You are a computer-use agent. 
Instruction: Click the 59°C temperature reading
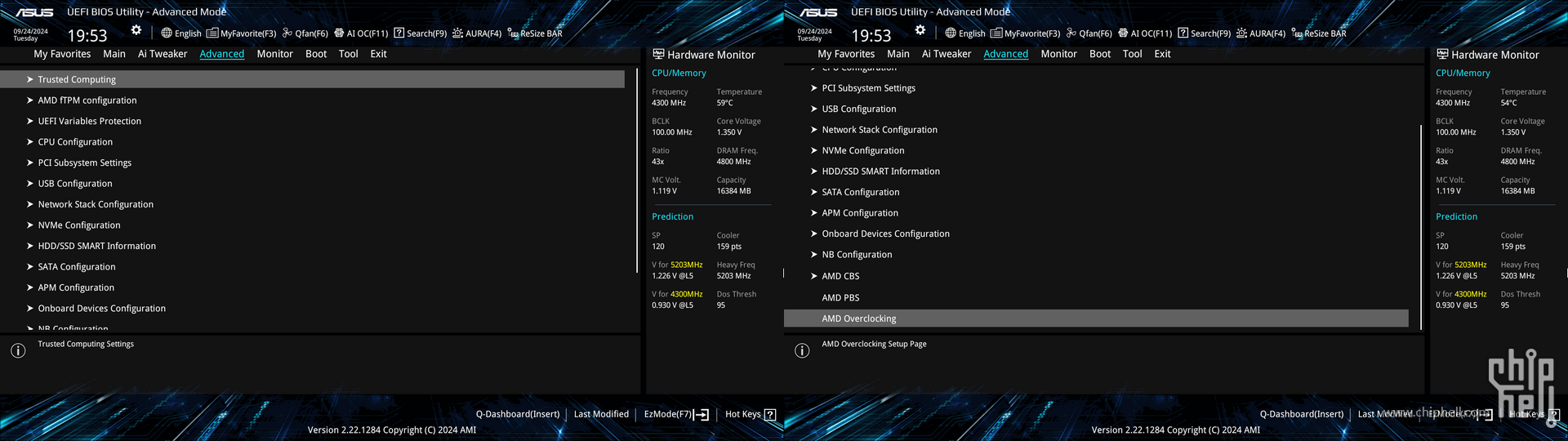(x=725, y=103)
